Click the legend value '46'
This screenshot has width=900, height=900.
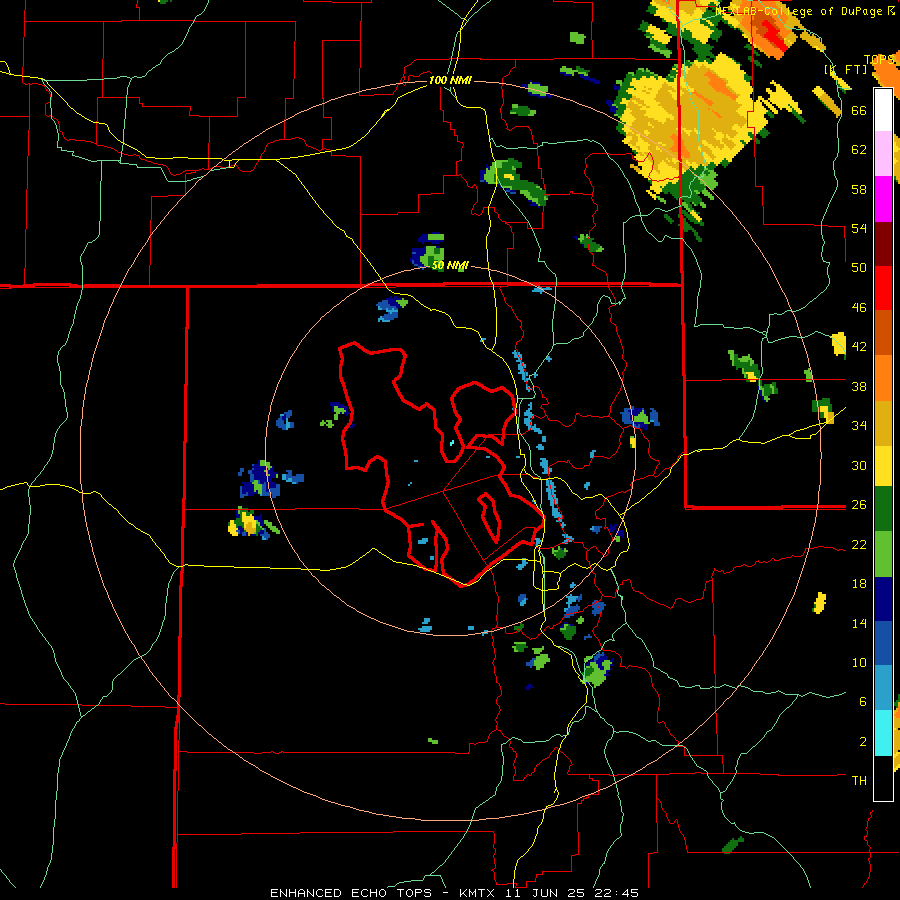(x=859, y=308)
